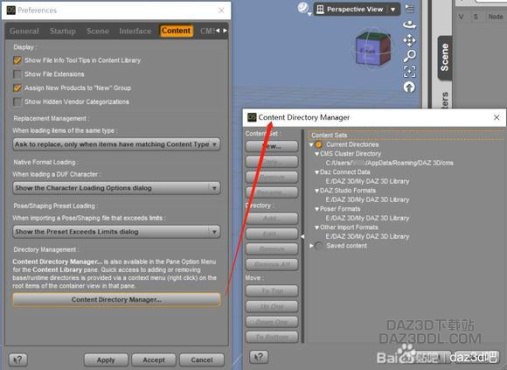Click the frame selection viewport icon
The width and height of the screenshot is (507, 370).
[x=409, y=71]
